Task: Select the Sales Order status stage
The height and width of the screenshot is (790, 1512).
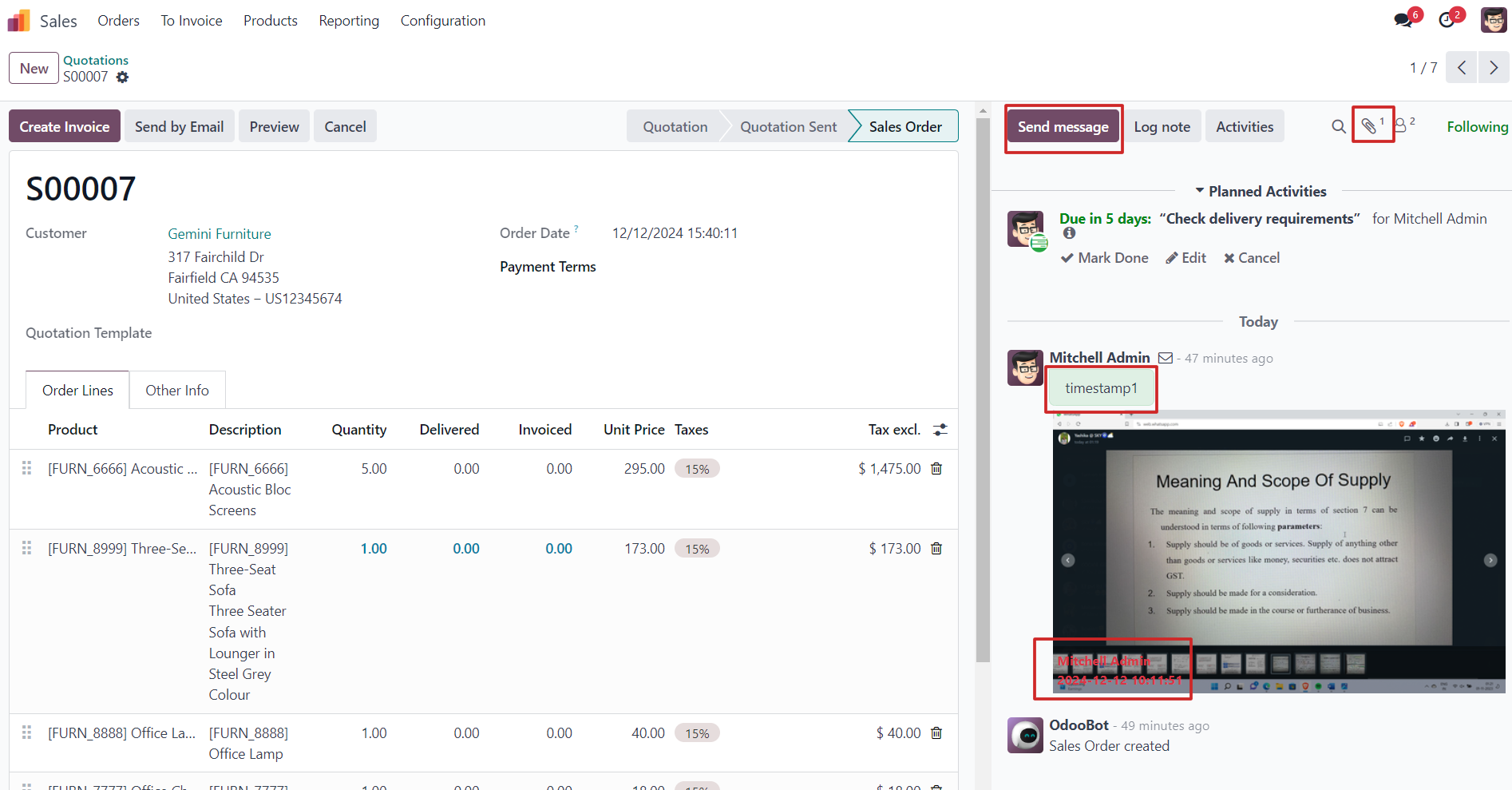Action: coord(905,126)
